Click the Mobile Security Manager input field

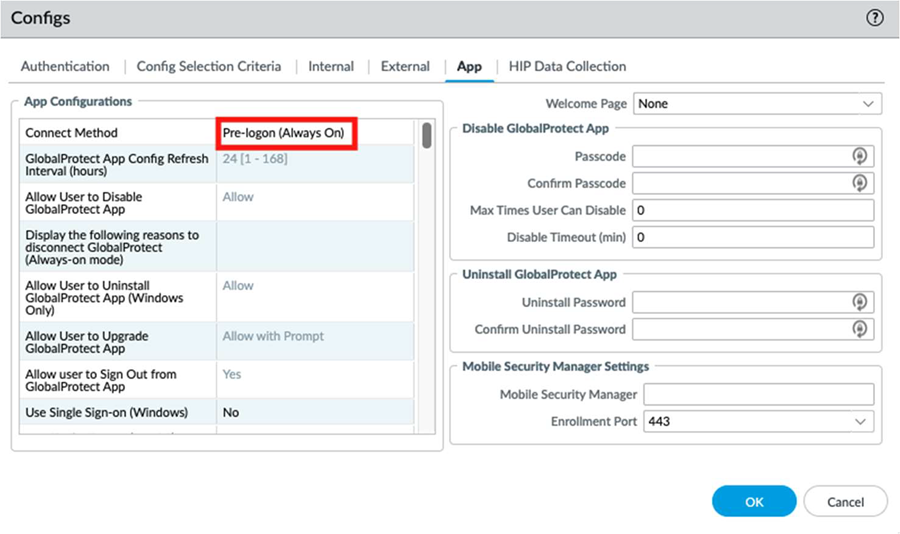(758, 394)
